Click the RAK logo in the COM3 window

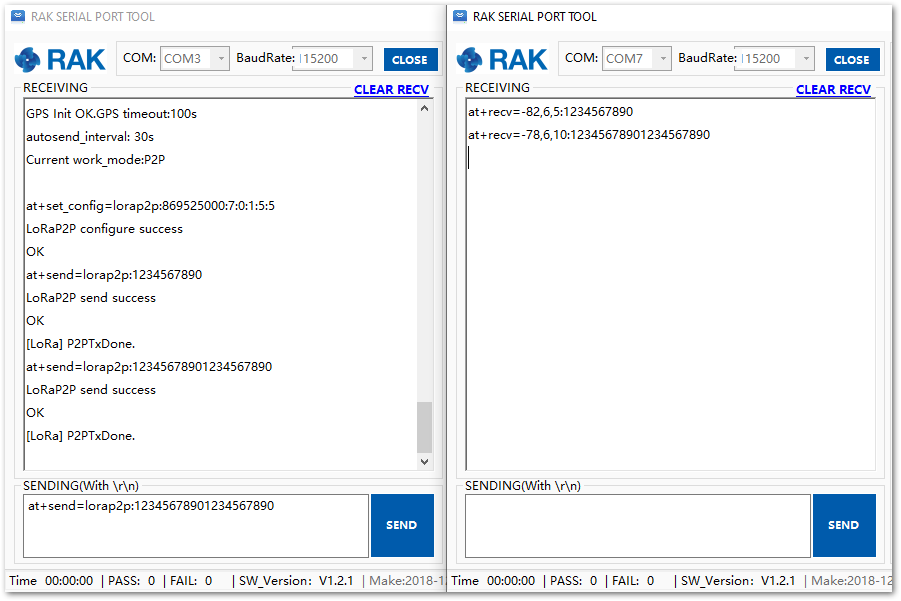pos(60,59)
